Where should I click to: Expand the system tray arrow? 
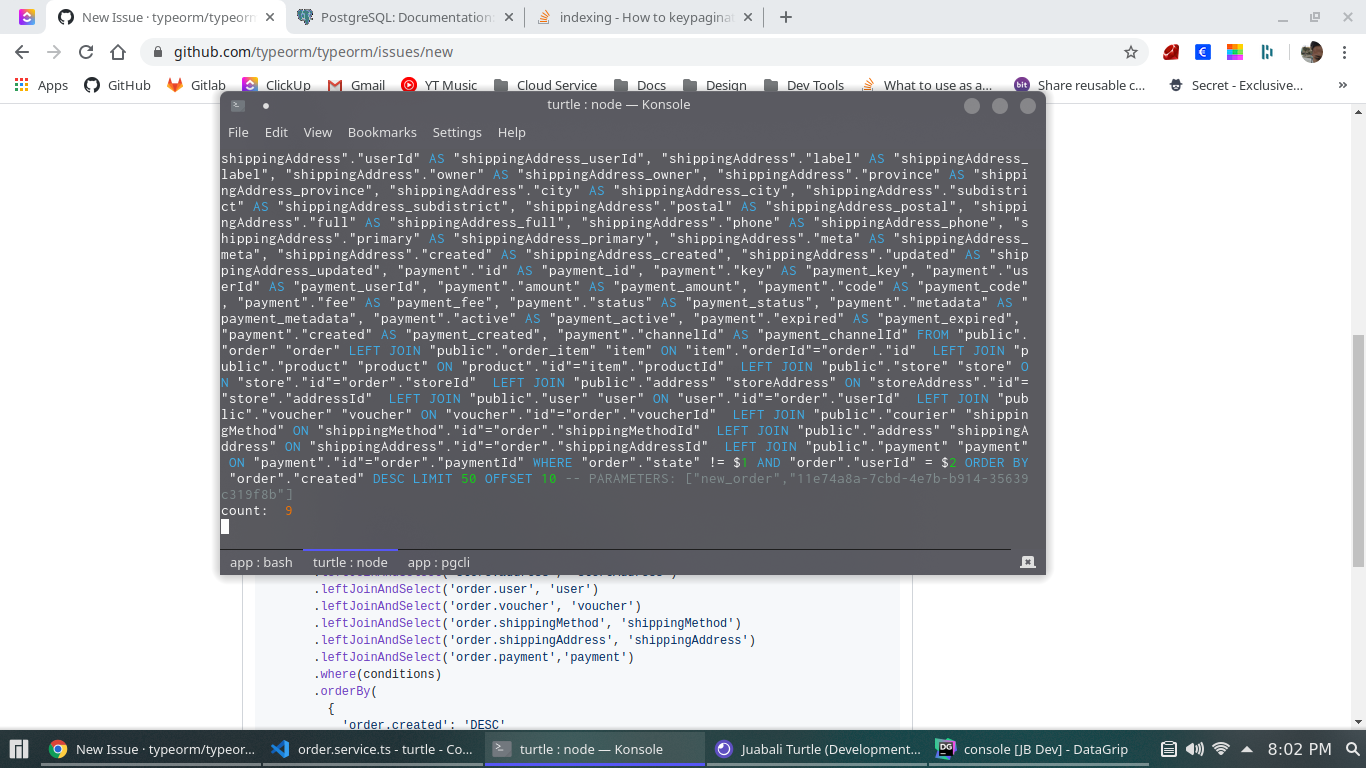[x=1246, y=748]
